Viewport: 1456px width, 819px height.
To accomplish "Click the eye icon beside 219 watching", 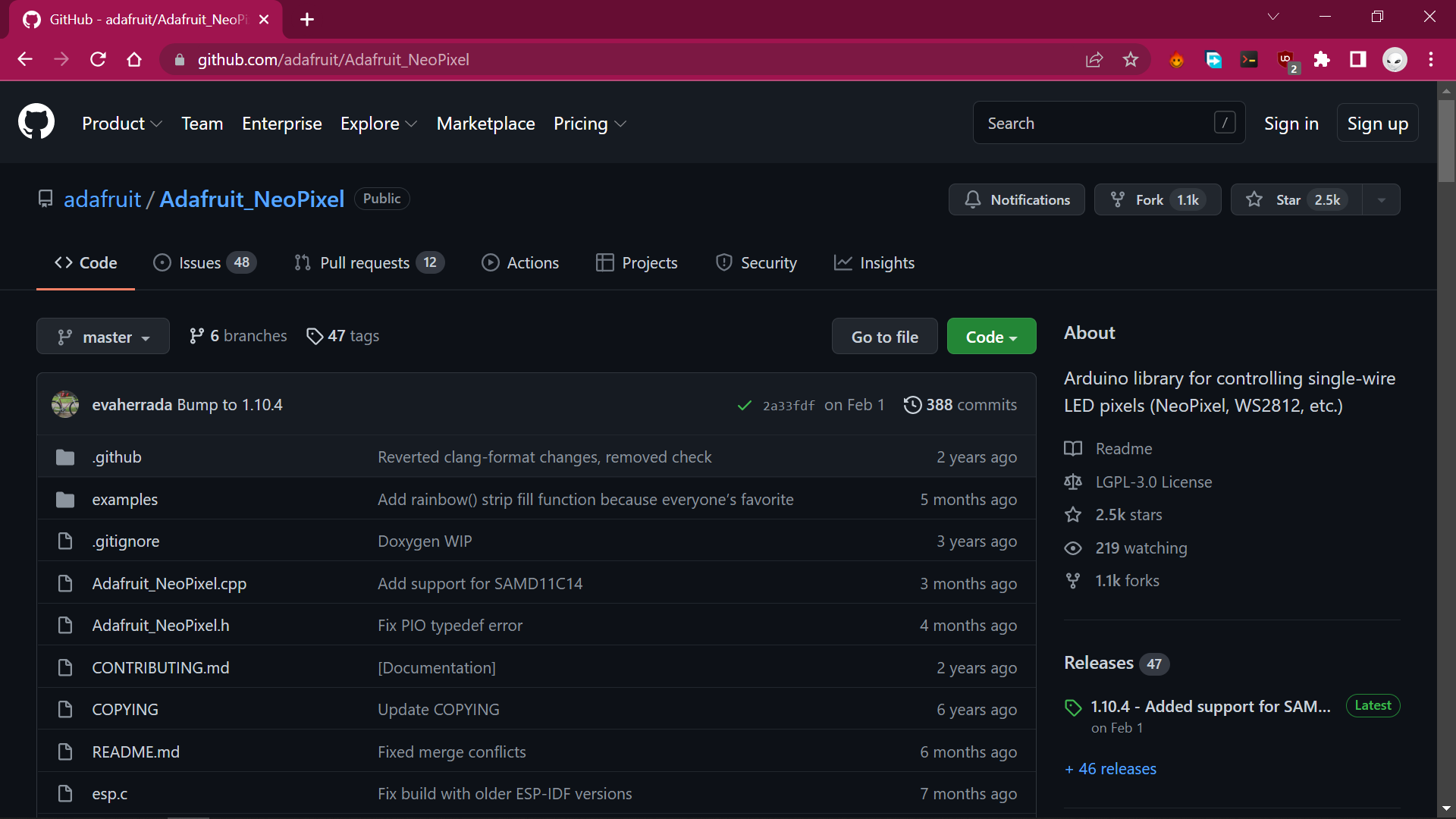I will (x=1073, y=548).
